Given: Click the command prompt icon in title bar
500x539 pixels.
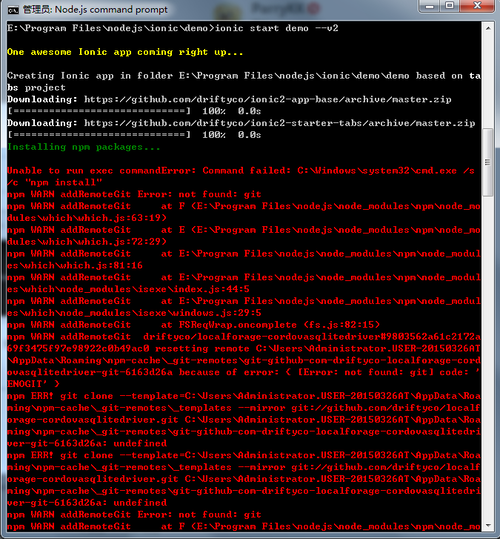Looking at the screenshot, I should pyautogui.click(x=13, y=10).
